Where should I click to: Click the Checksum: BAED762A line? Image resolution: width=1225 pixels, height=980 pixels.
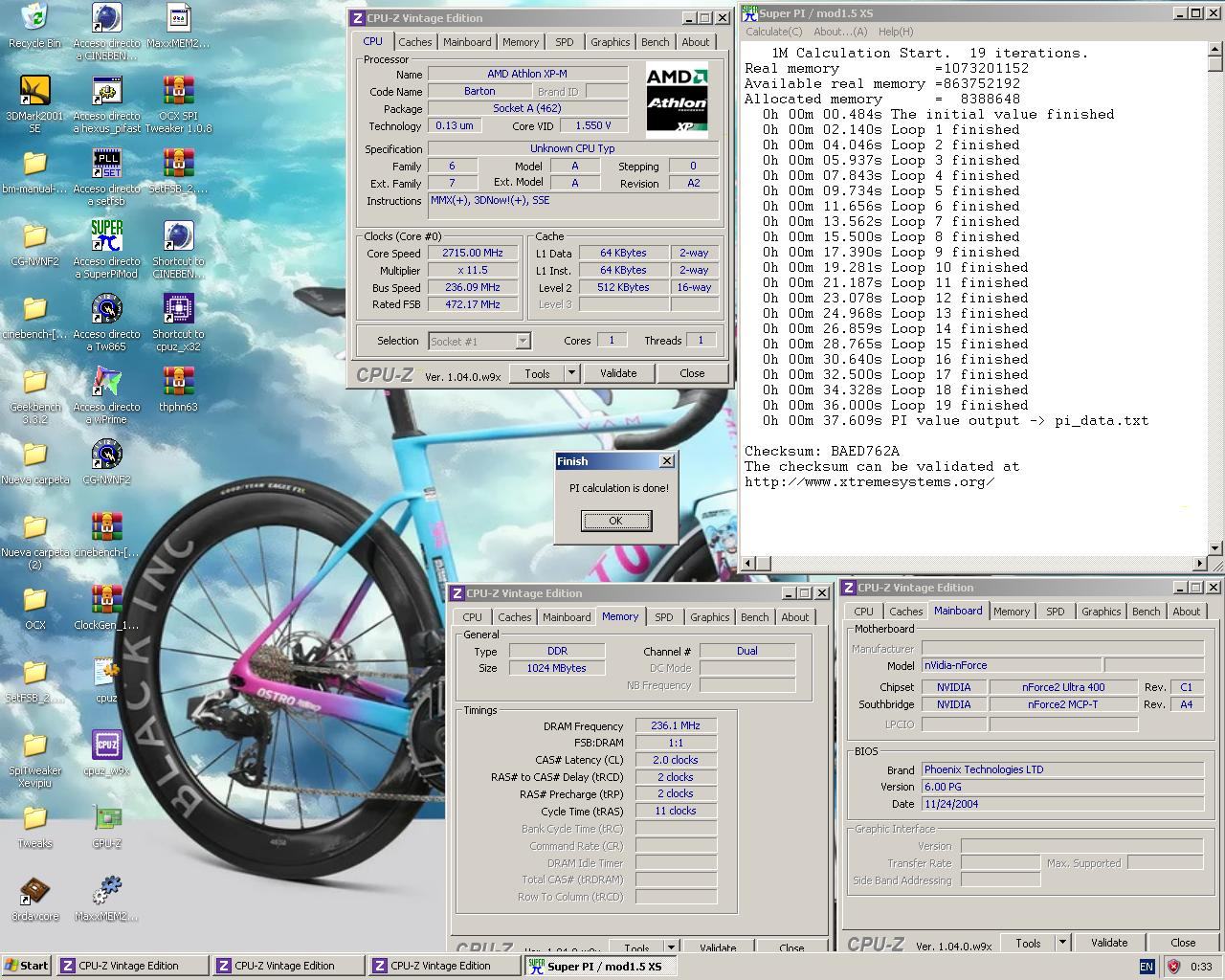822,451
